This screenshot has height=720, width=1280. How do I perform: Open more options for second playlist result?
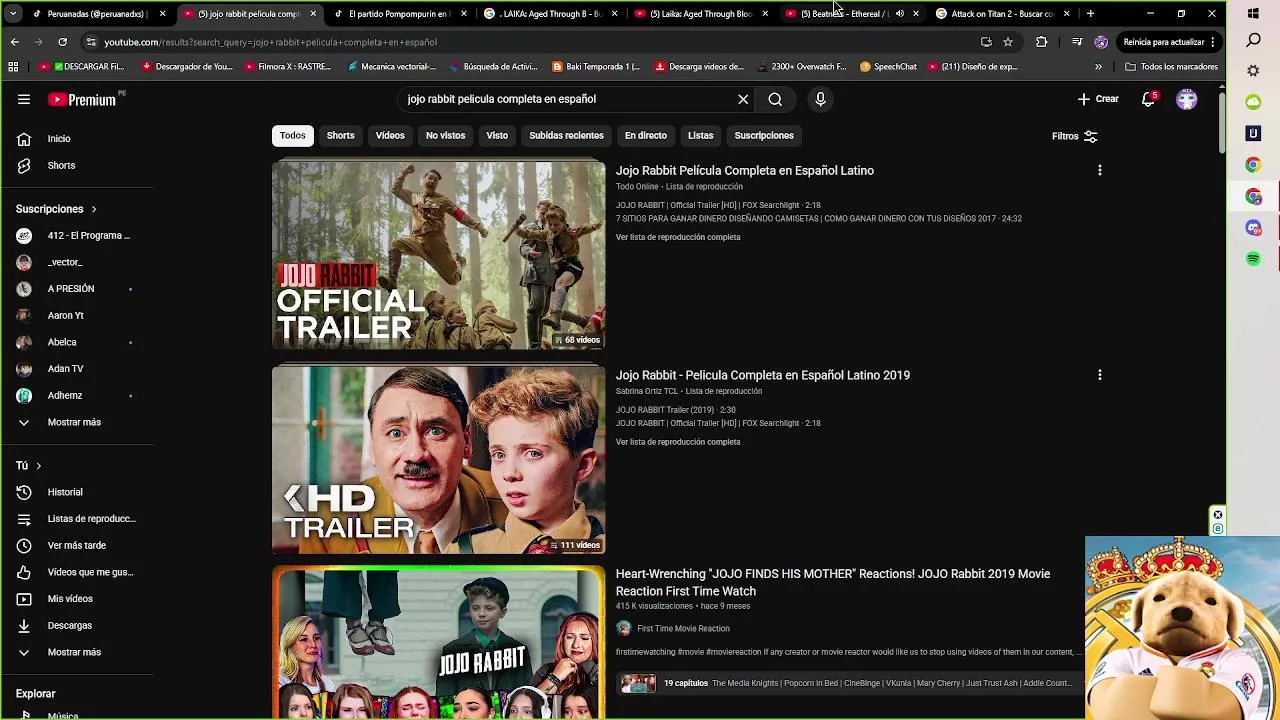point(1099,375)
